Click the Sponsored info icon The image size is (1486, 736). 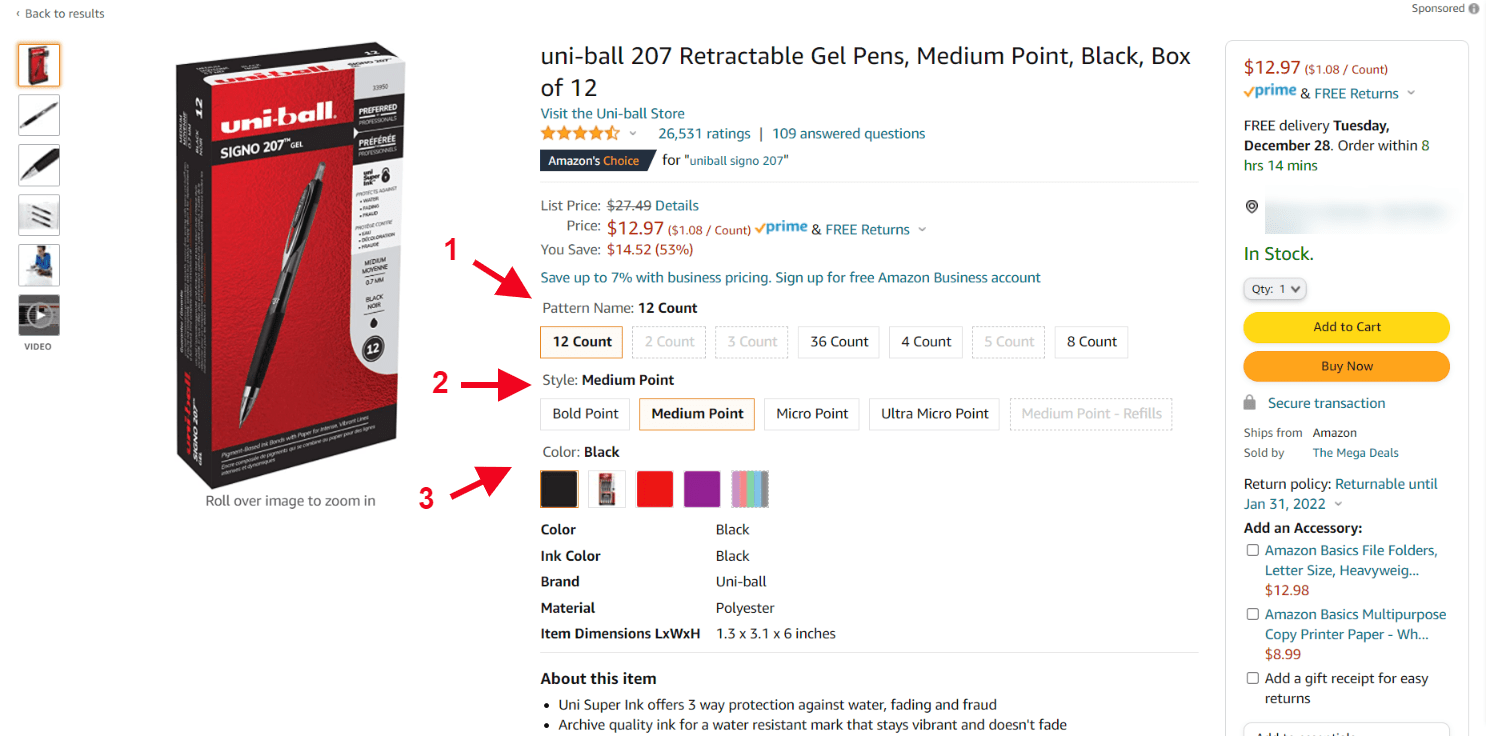coord(1474,9)
